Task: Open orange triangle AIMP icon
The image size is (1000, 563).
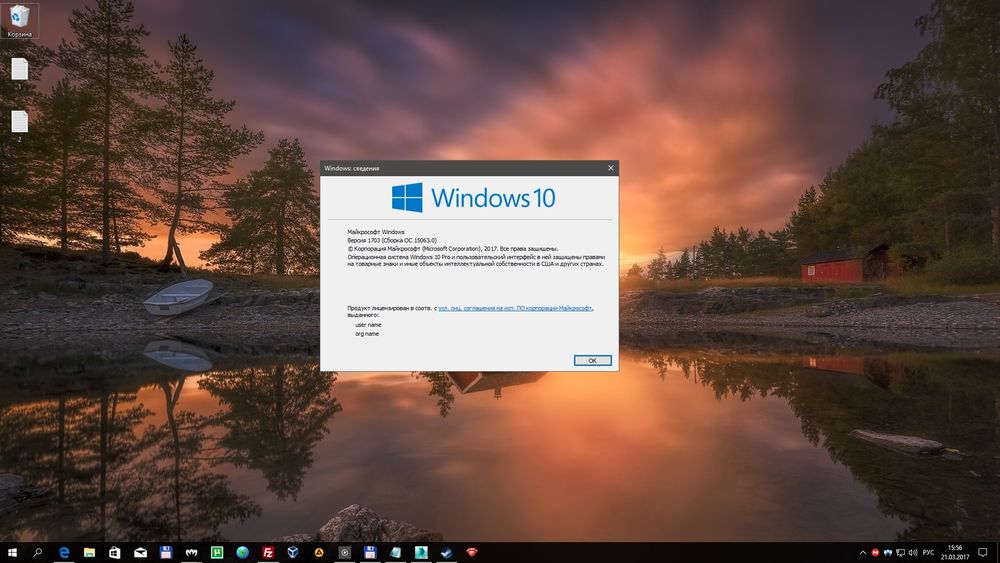Action: [x=319, y=552]
